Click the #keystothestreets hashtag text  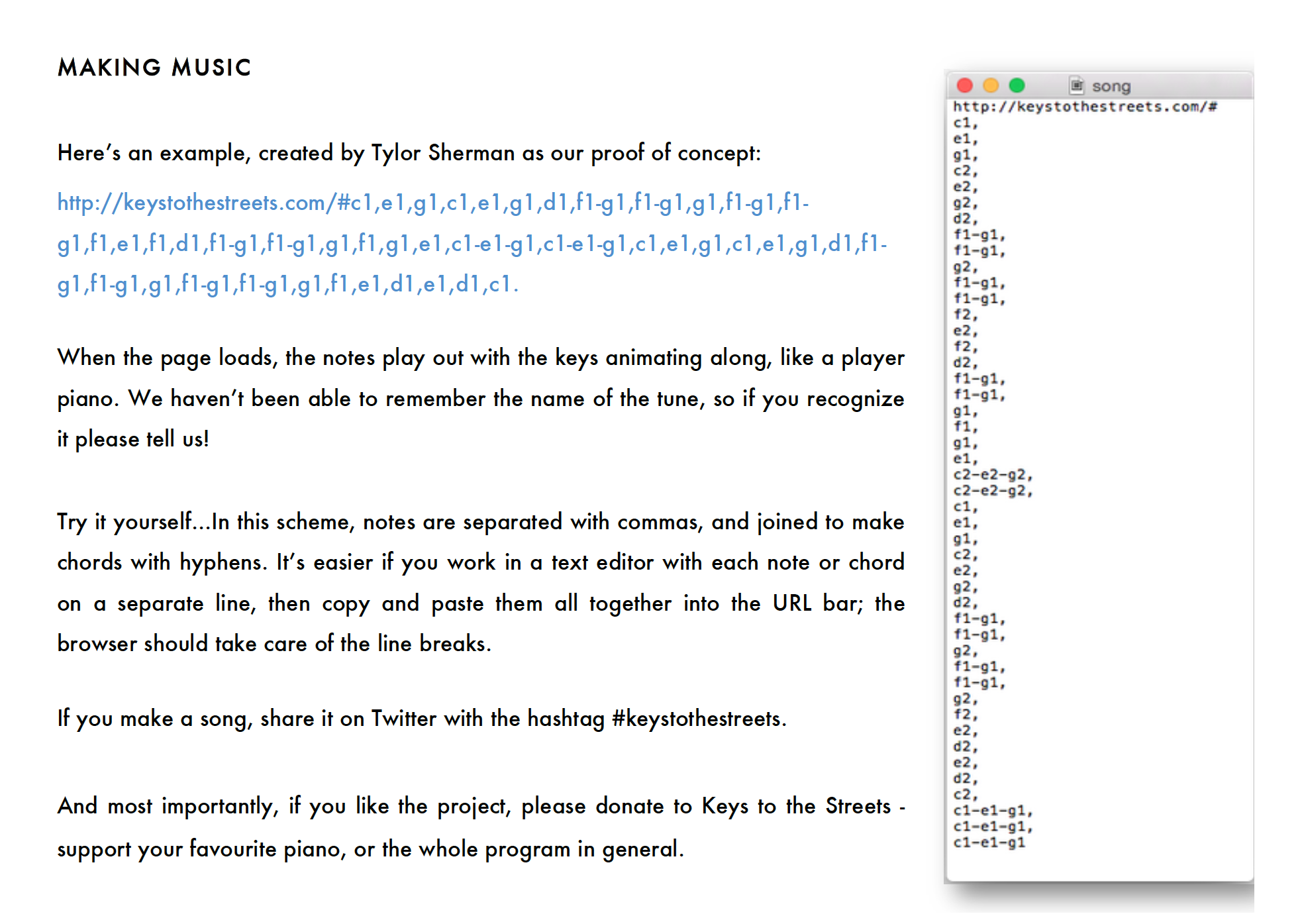pos(698,719)
